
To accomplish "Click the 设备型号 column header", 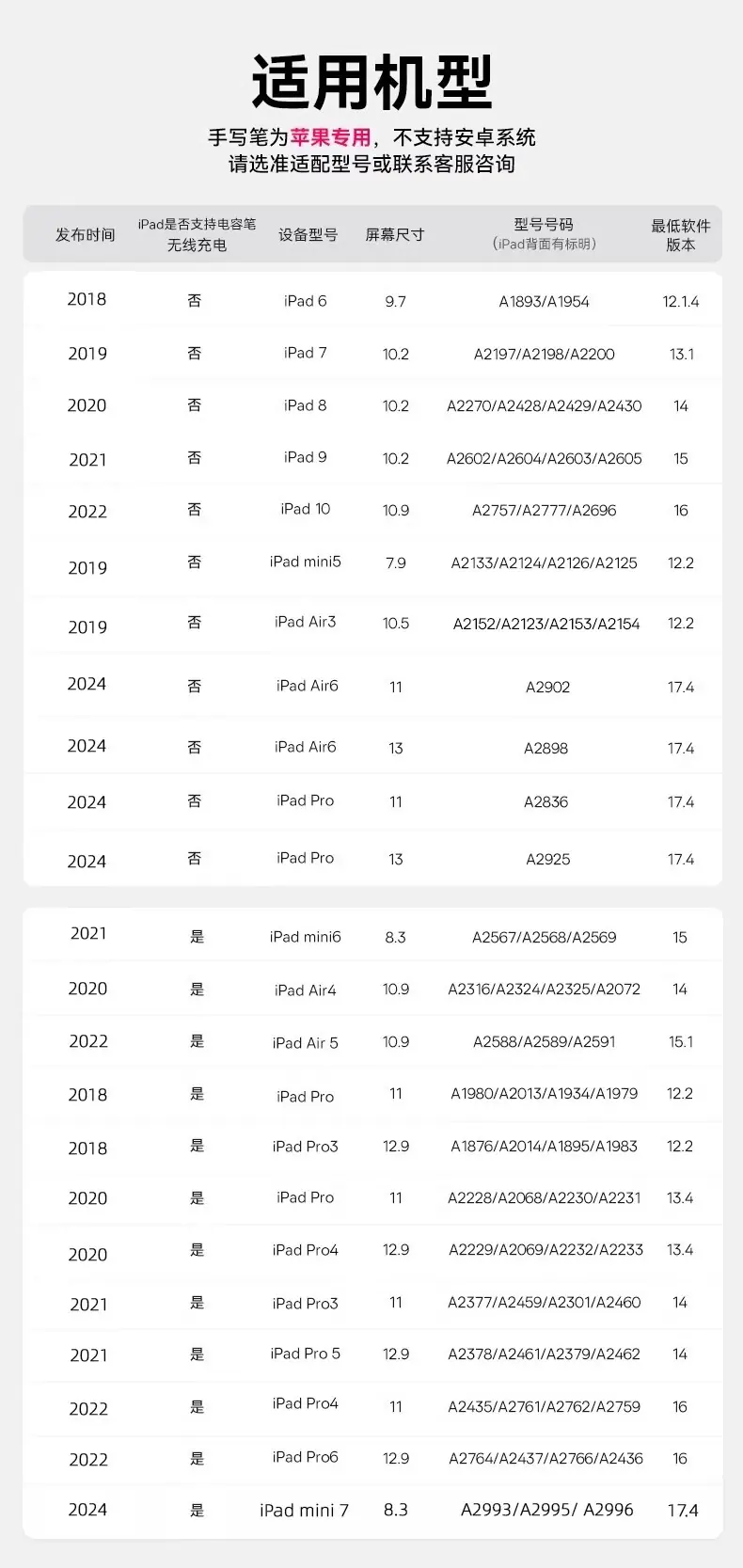I will [308, 234].
